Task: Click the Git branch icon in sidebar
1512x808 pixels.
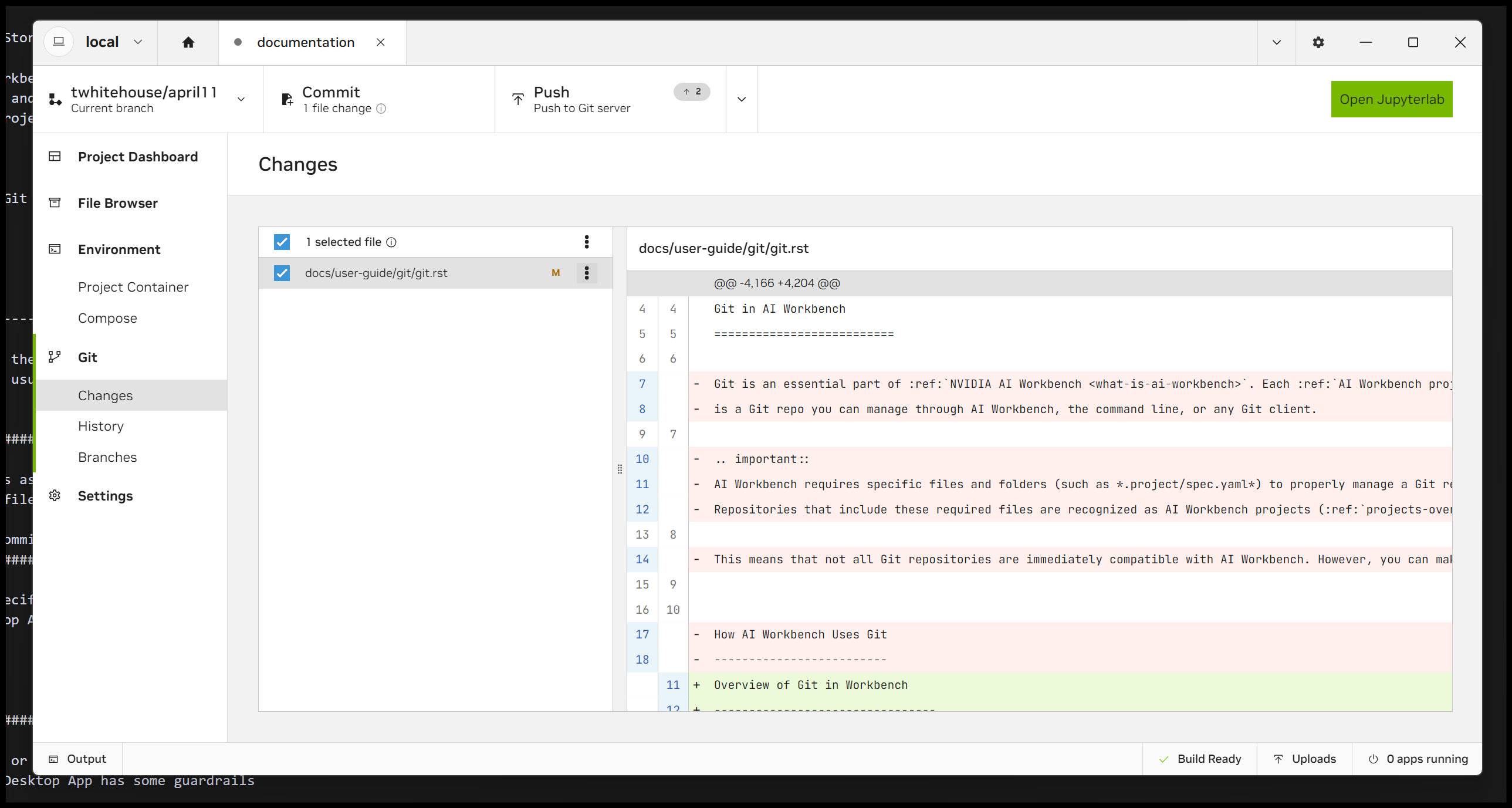Action: click(55, 357)
